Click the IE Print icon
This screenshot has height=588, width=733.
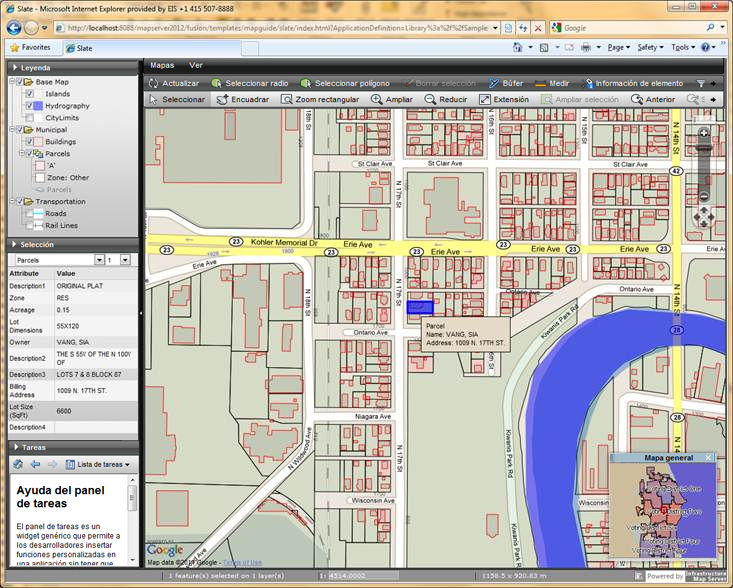pos(585,47)
